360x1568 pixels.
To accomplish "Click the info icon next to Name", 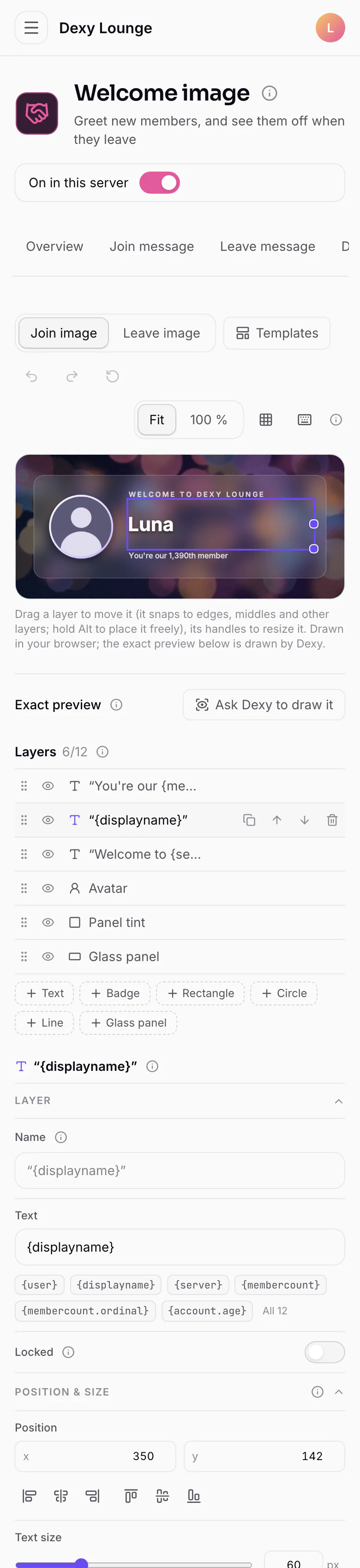I will click(61, 1137).
